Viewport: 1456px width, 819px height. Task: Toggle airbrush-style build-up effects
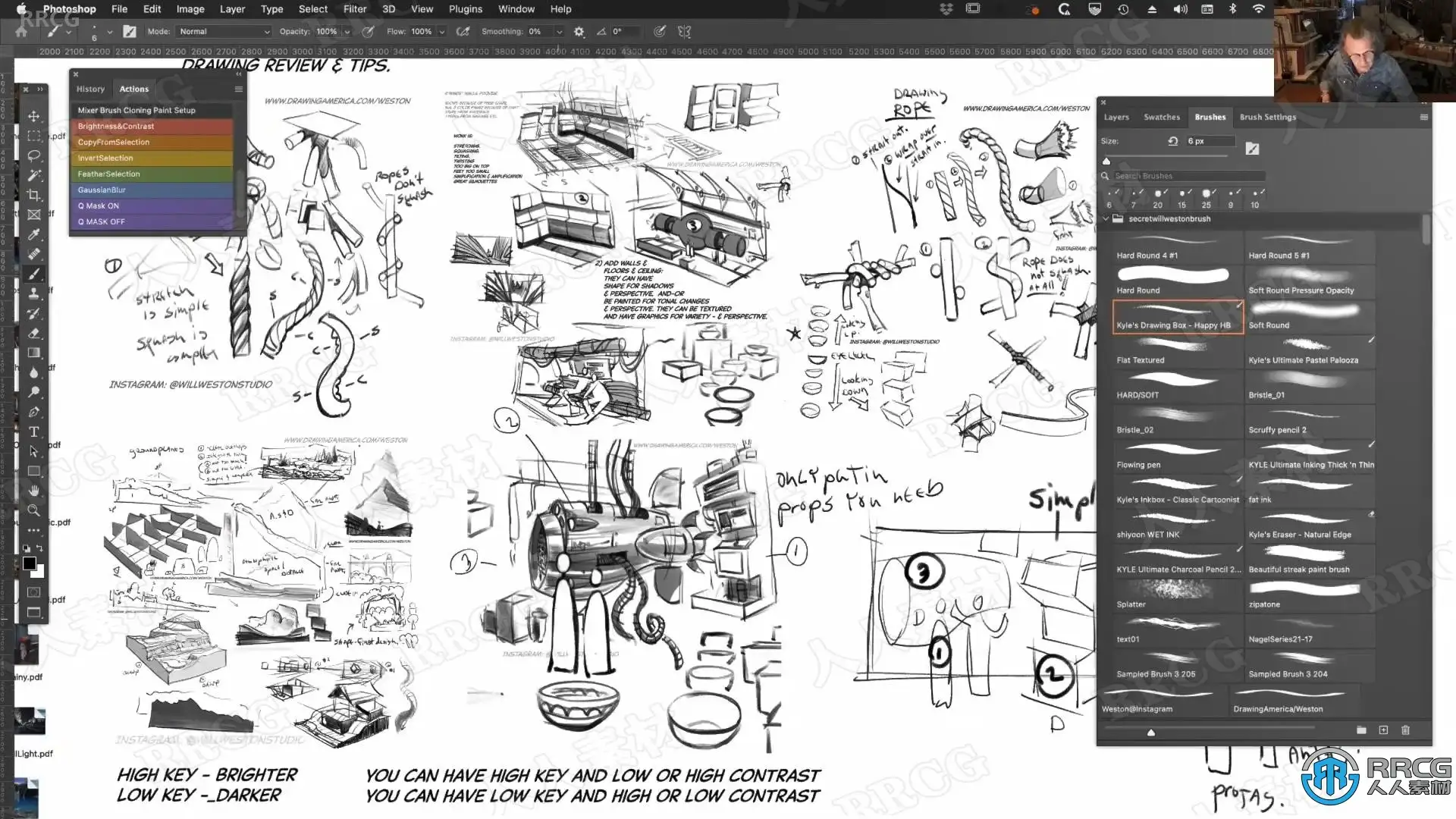pos(463,32)
